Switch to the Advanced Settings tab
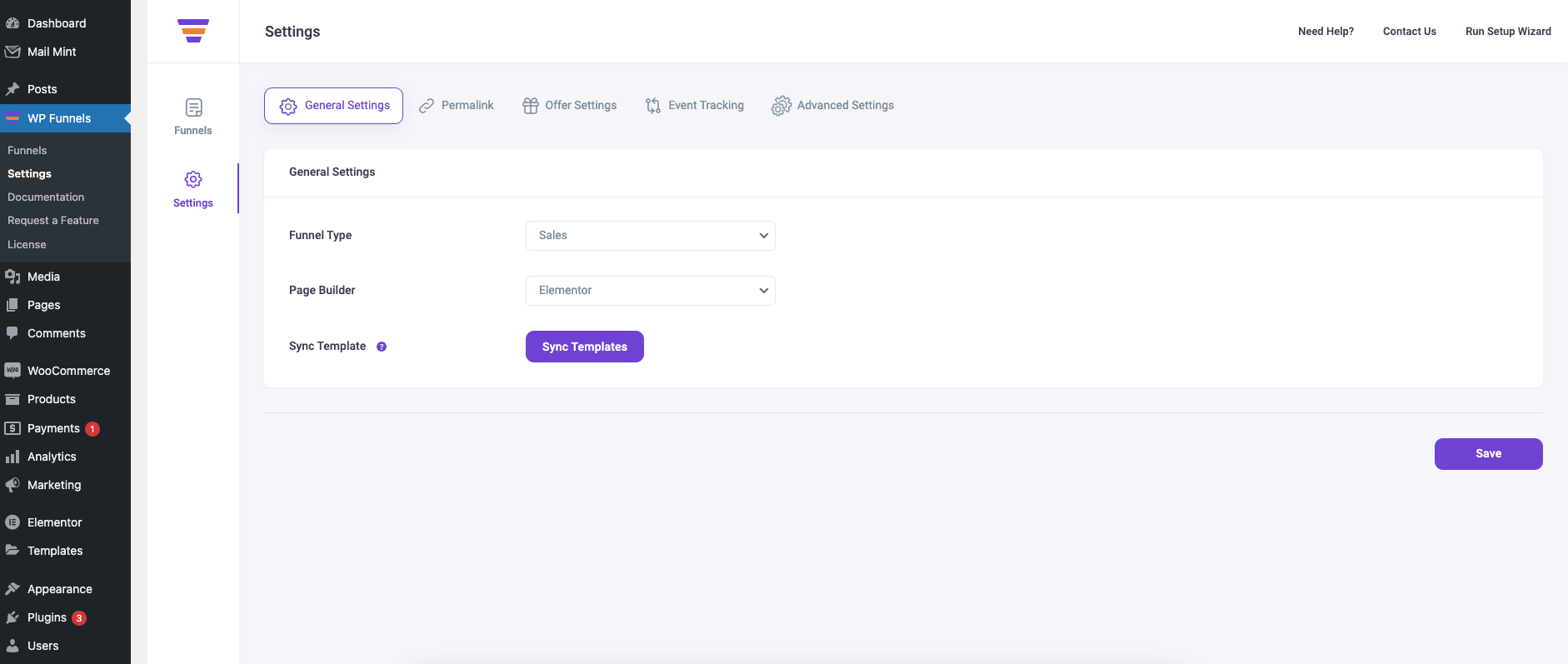The image size is (1568, 664). pyautogui.click(x=832, y=106)
